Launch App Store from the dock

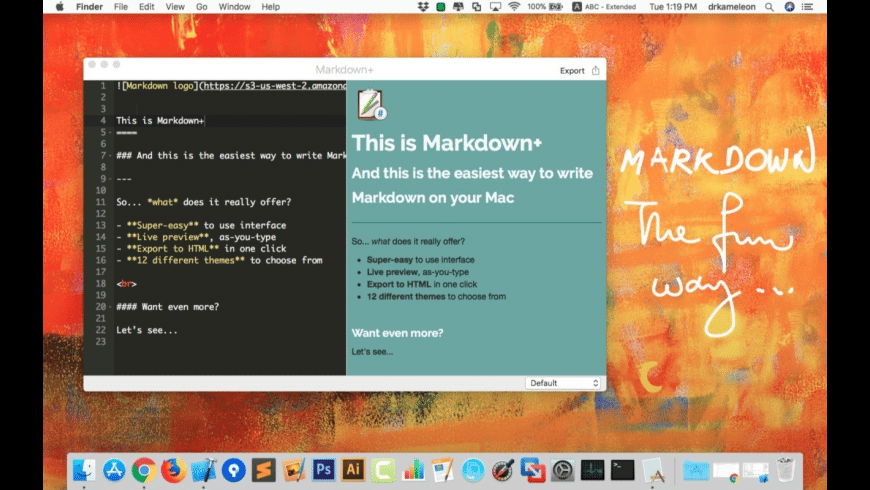(x=114, y=470)
